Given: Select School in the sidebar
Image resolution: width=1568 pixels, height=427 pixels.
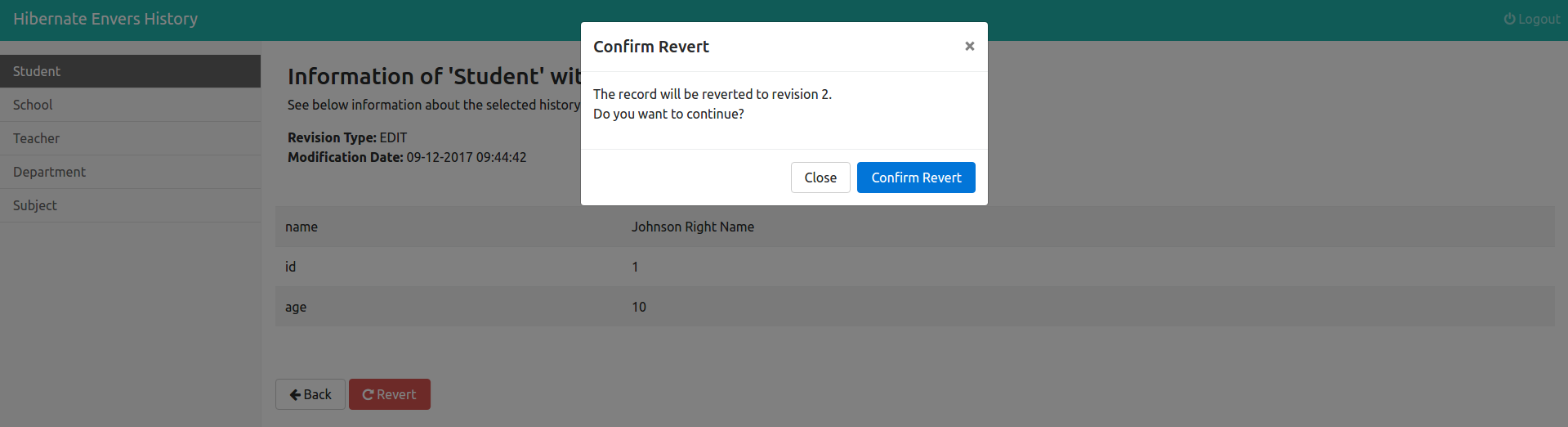Looking at the screenshot, I should coord(131,105).
